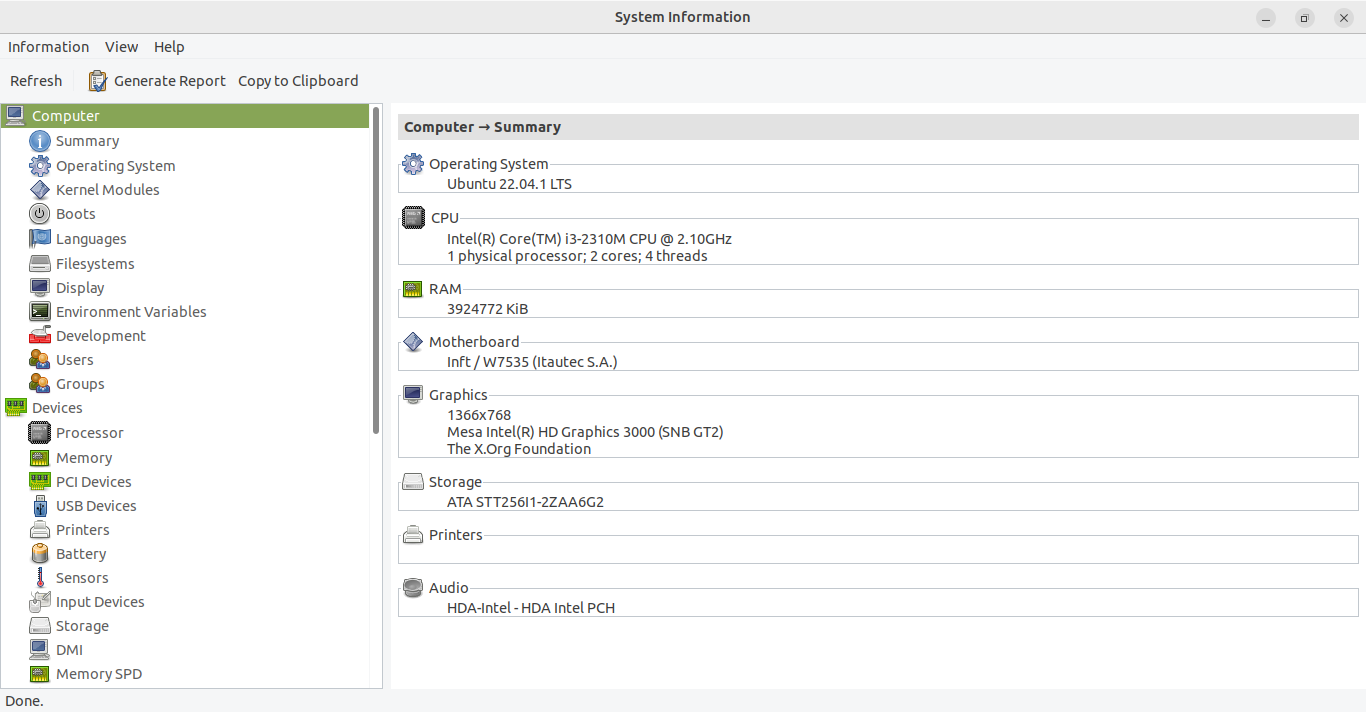Click the Processor chip icon in sidebar
Viewport: 1366px width, 712px height.
(40, 433)
